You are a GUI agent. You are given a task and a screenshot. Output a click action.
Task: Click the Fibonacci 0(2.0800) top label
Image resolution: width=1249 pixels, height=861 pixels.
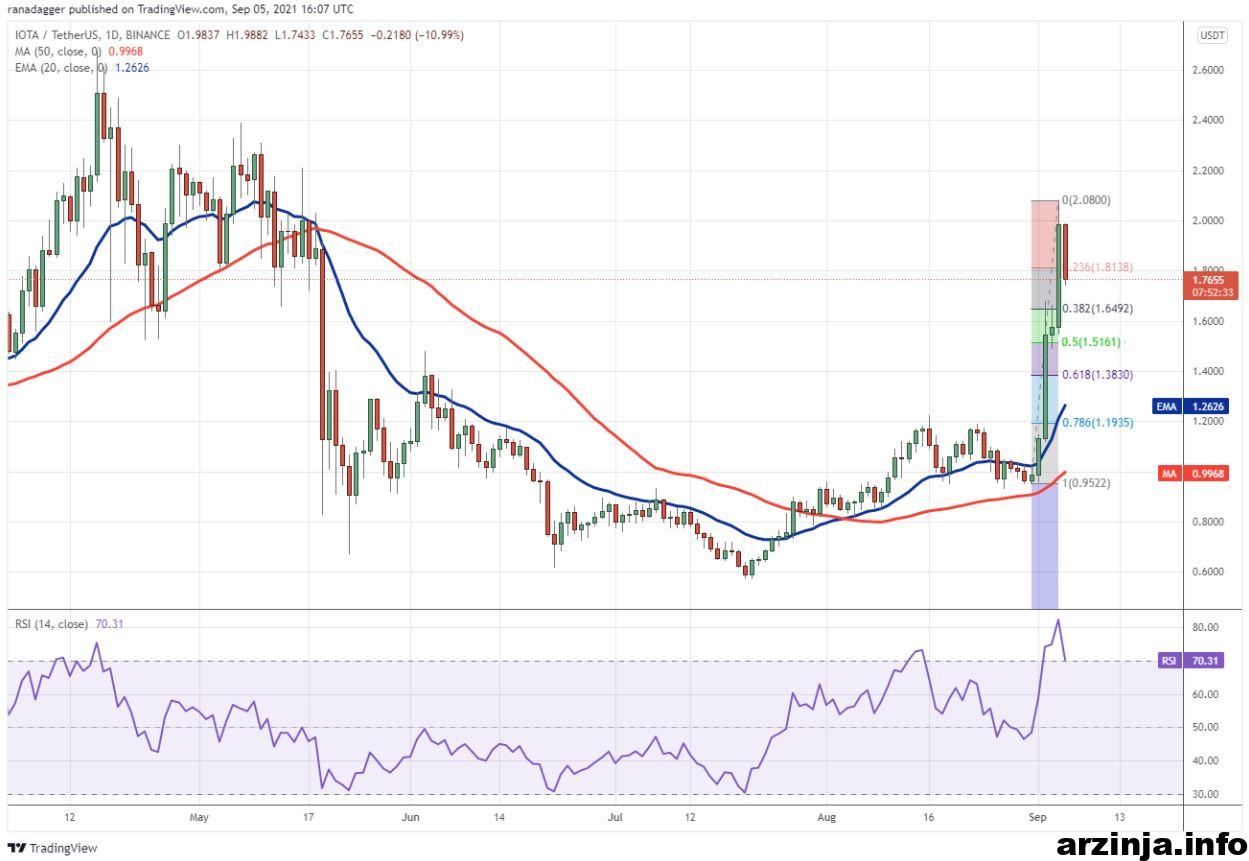coord(1086,200)
